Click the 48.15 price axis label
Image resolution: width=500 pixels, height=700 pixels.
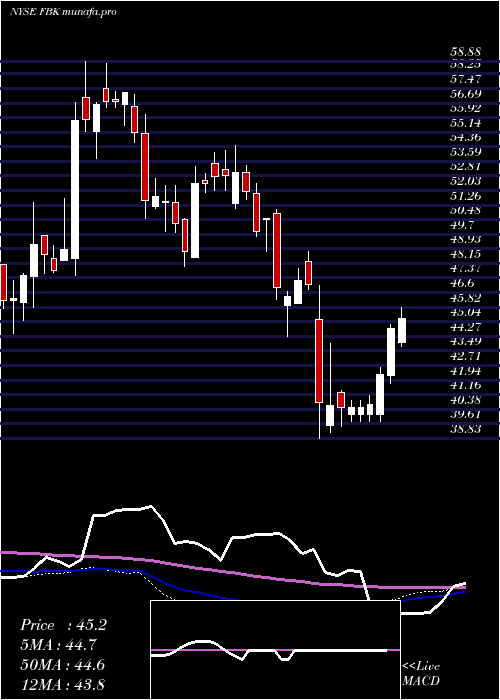[465, 254]
